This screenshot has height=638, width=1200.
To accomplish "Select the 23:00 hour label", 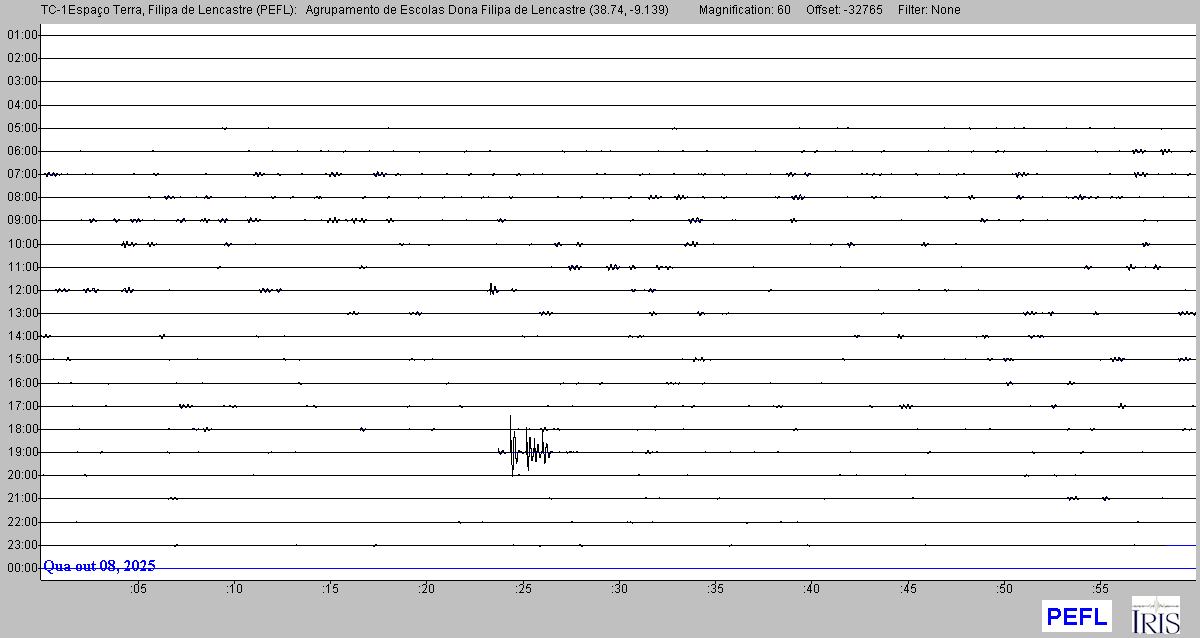I will click(21, 545).
